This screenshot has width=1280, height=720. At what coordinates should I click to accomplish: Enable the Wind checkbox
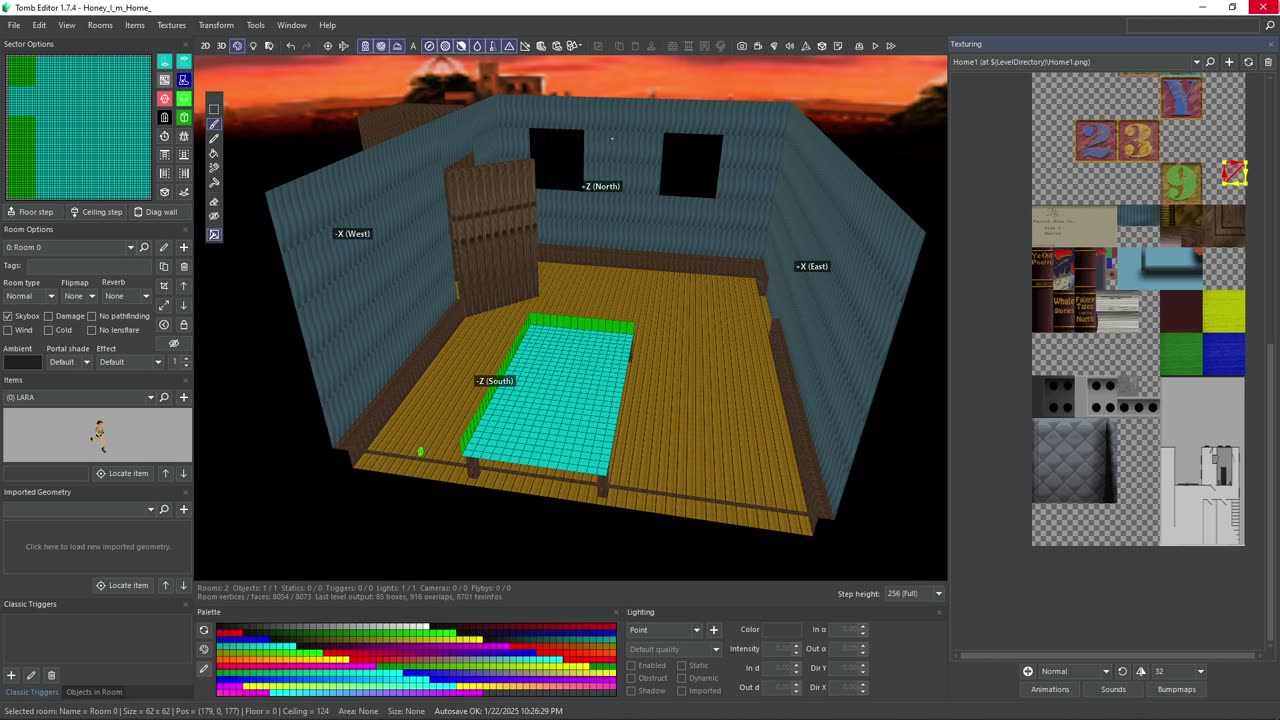8,330
